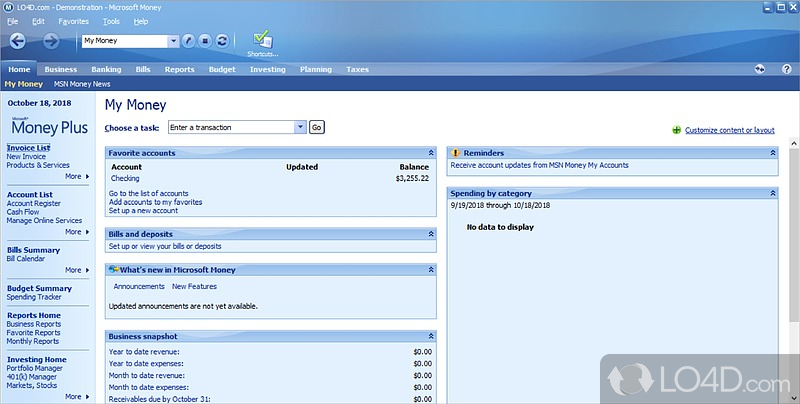Expand the Choose a task dropdown
Image resolution: width=800 pixels, height=404 pixels.
[300, 127]
